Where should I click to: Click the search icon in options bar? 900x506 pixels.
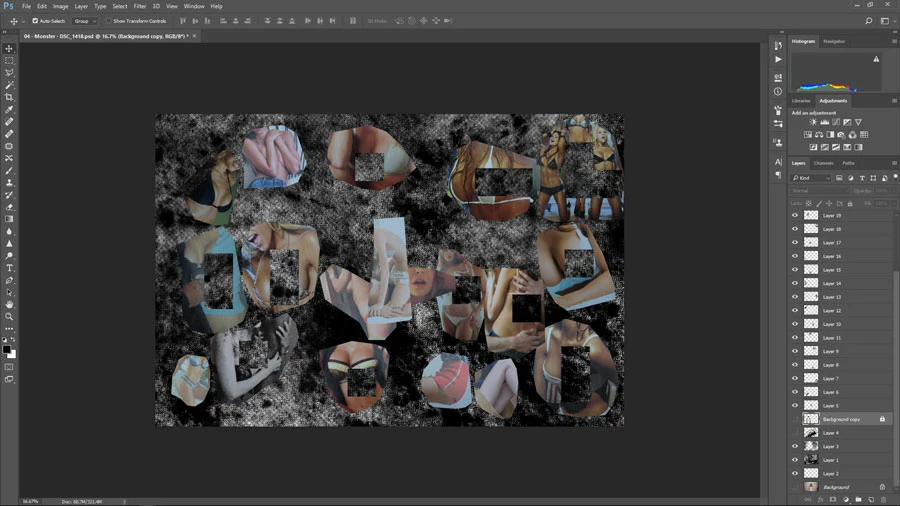(868, 21)
